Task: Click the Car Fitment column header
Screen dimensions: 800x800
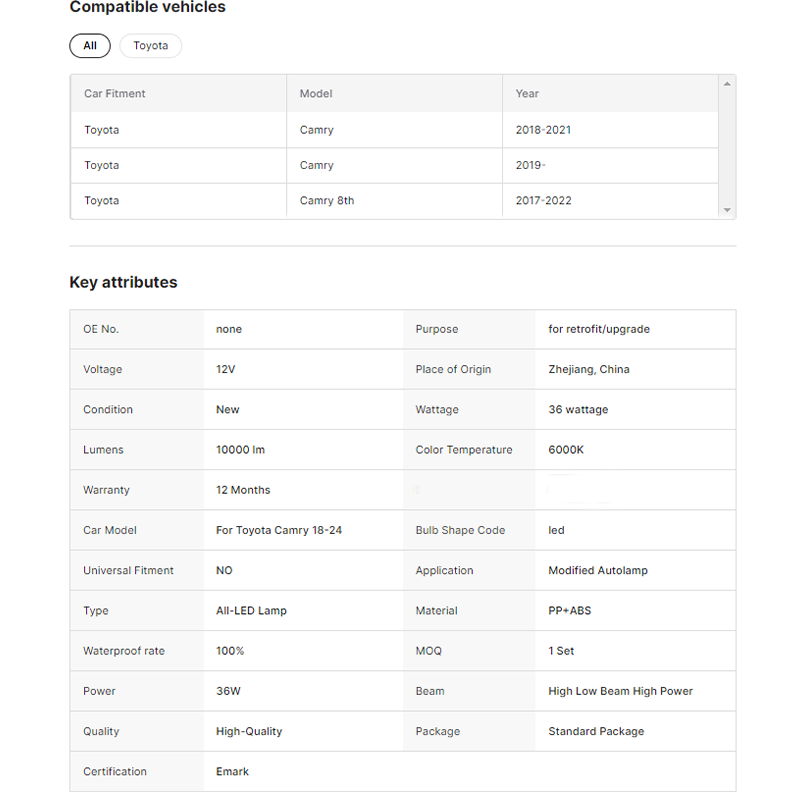Action: [115, 94]
